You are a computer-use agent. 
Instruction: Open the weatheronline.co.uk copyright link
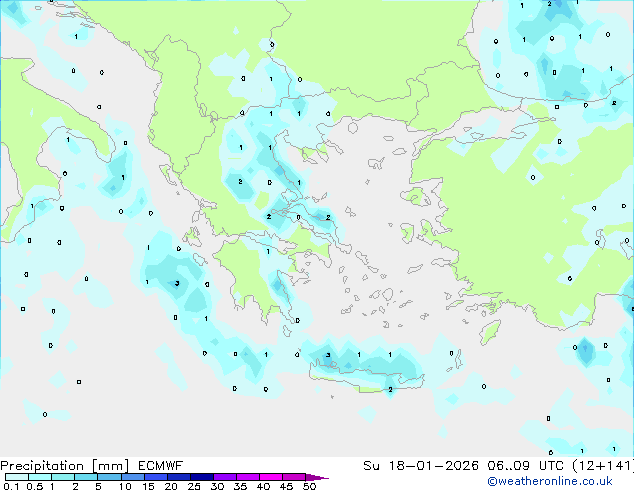click(550, 481)
